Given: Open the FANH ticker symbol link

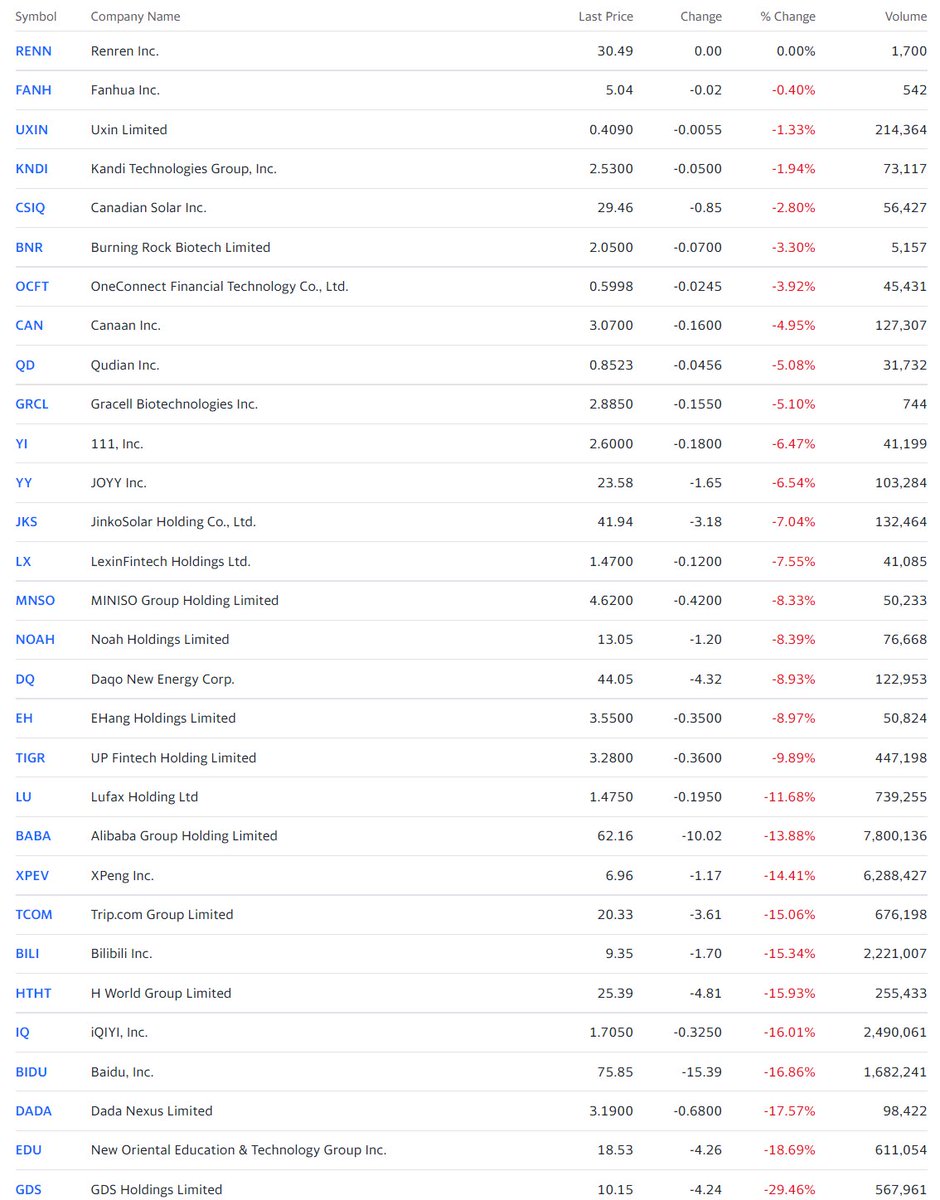Looking at the screenshot, I should [33, 90].
